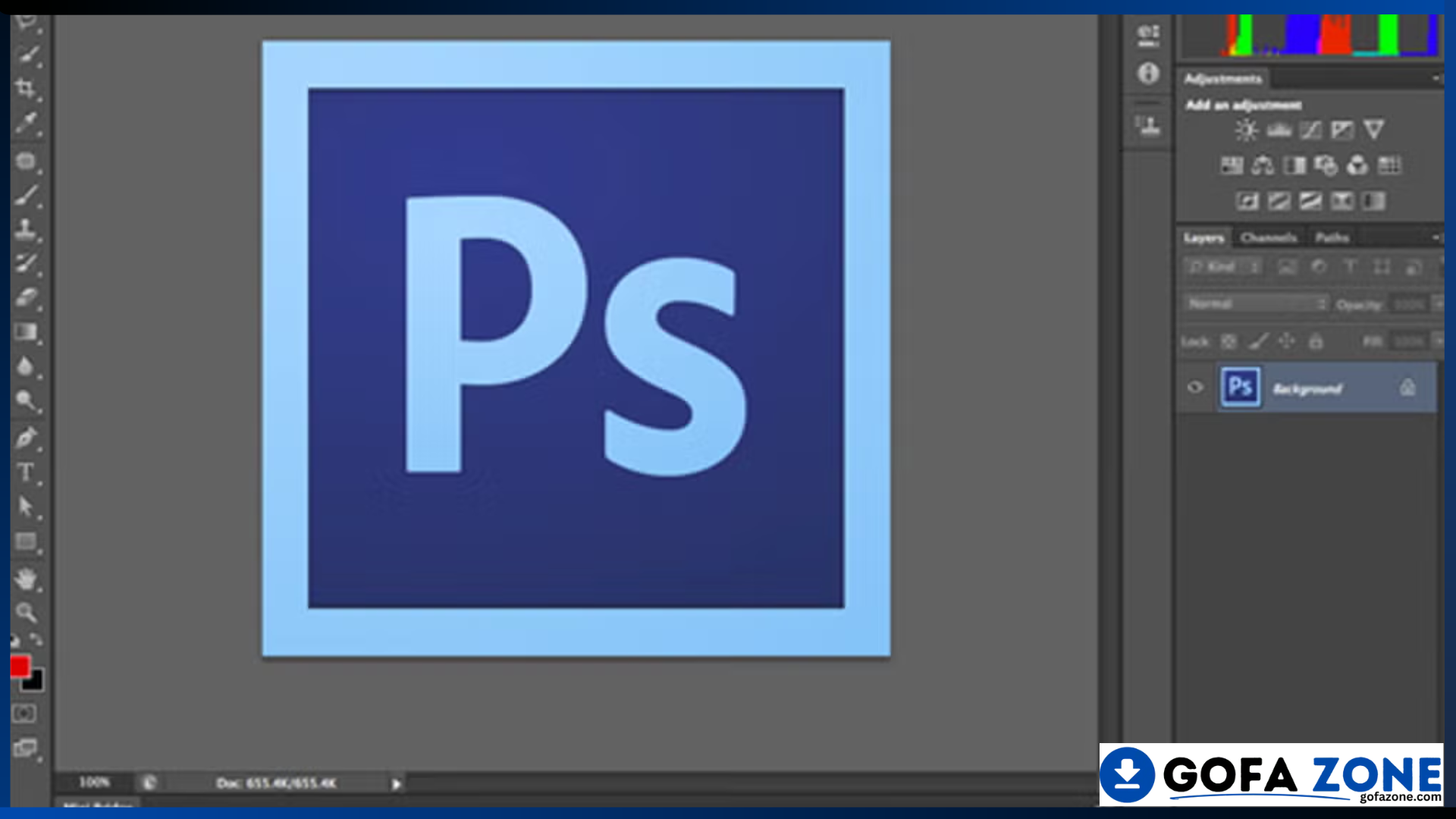Switch to the Paths tab
Screen dimensions: 1456x819
pyautogui.click(x=1332, y=238)
